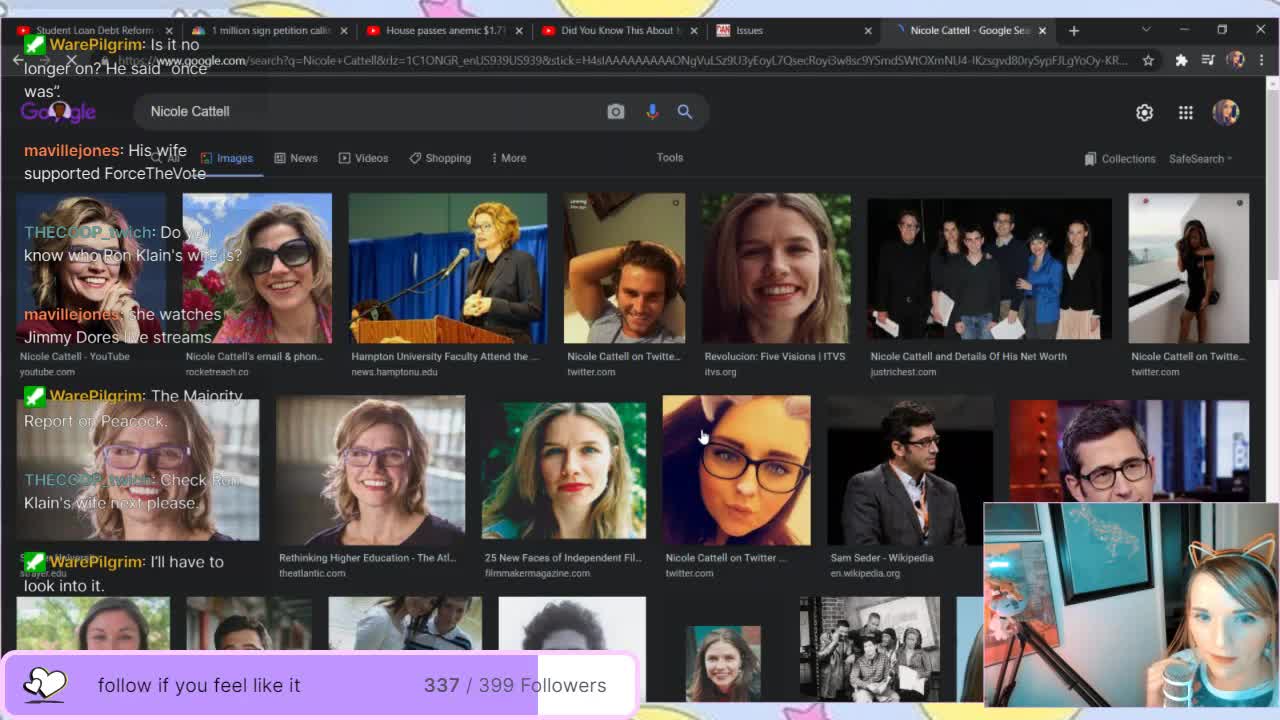This screenshot has height=720, width=1280.
Task: Open the SafeSearch dropdown
Action: pos(1200,159)
